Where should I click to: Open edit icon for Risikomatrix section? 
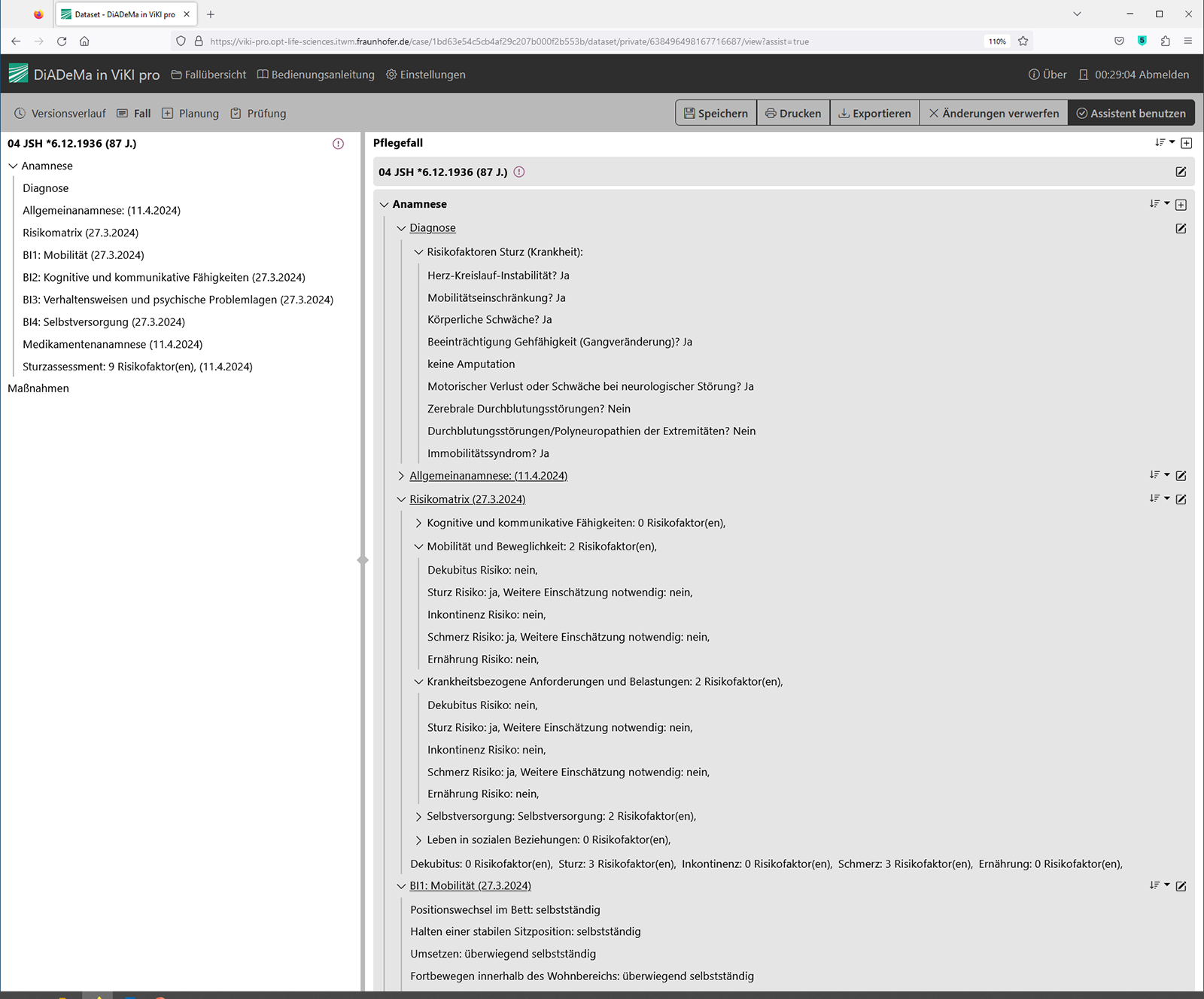[1181, 499]
